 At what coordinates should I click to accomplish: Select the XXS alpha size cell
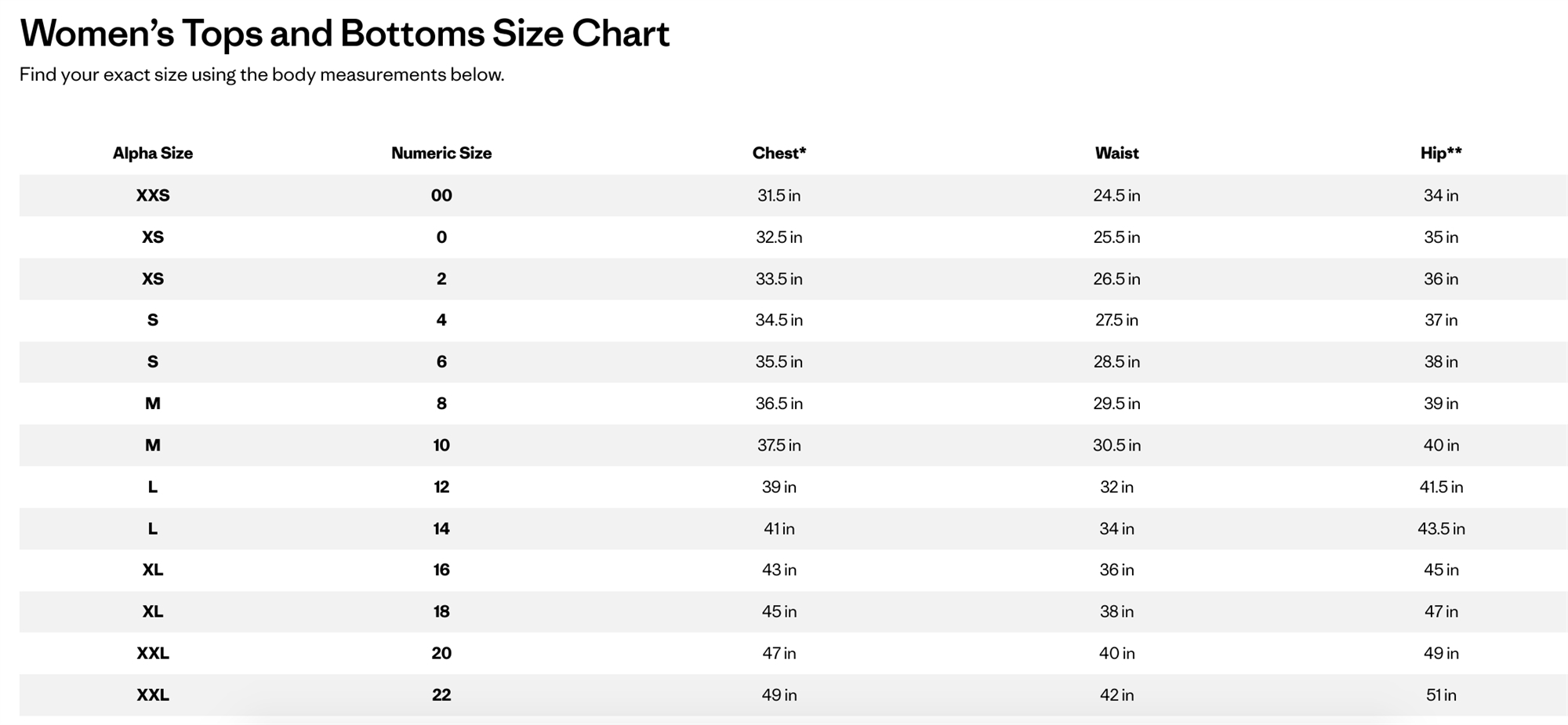point(153,195)
